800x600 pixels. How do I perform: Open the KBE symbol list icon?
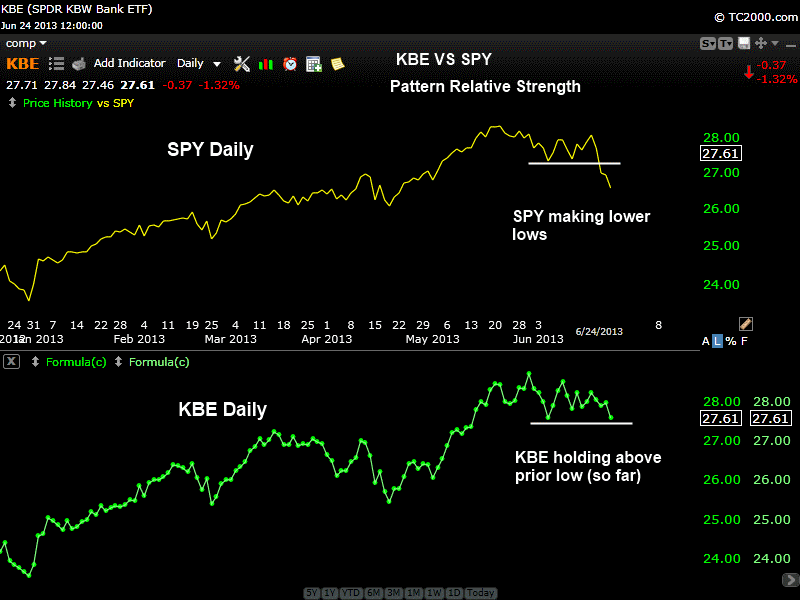coord(56,64)
